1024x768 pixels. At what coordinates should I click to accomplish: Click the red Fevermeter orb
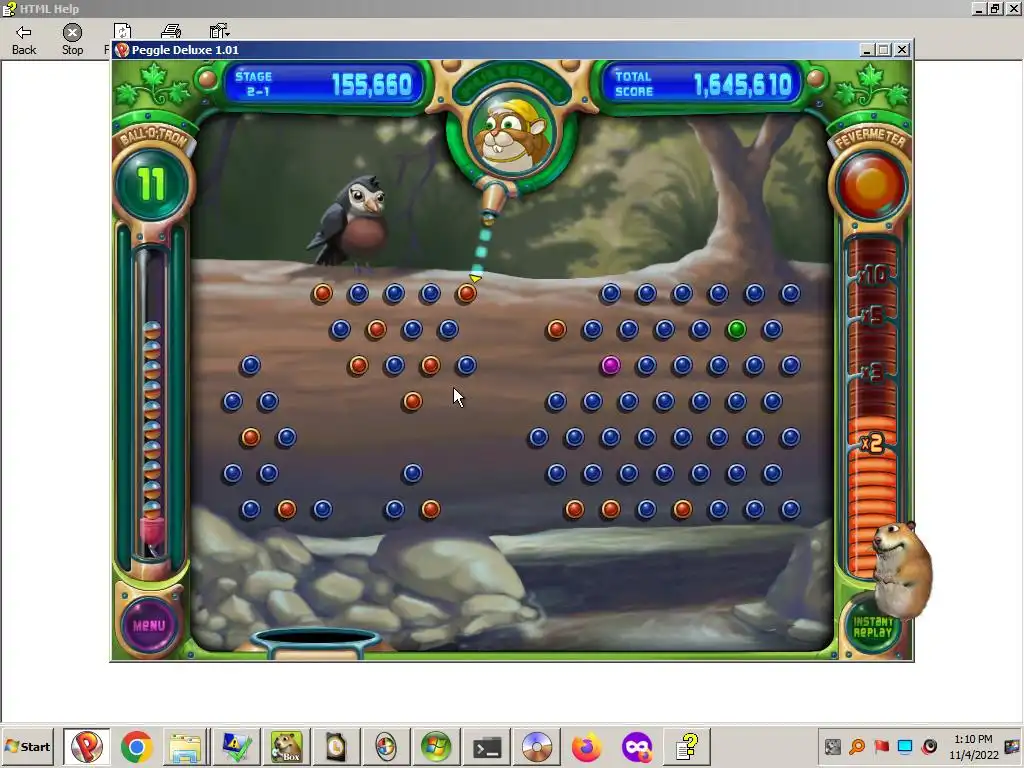pyautogui.click(x=871, y=184)
